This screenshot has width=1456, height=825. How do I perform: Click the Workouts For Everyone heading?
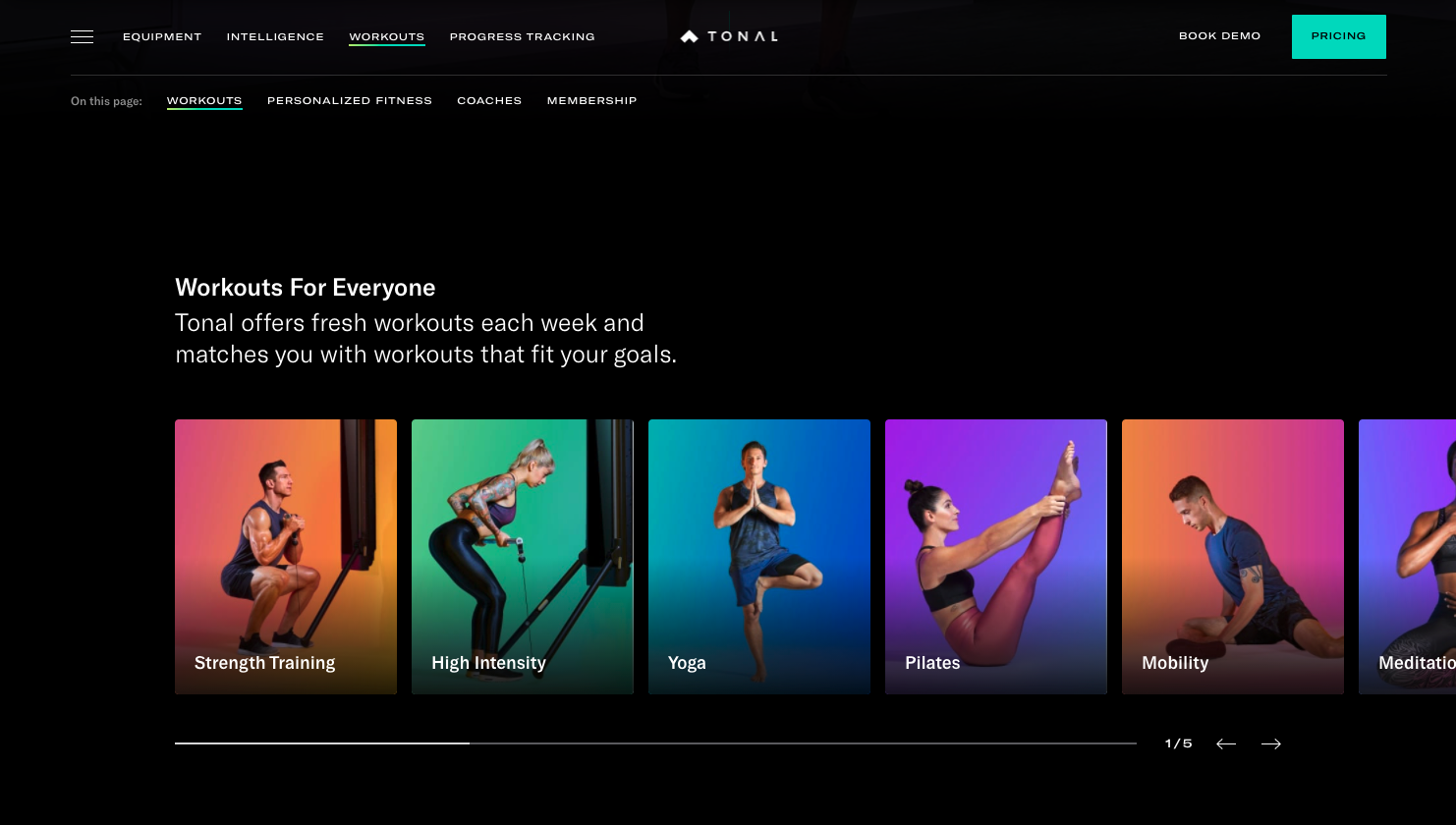tap(306, 288)
